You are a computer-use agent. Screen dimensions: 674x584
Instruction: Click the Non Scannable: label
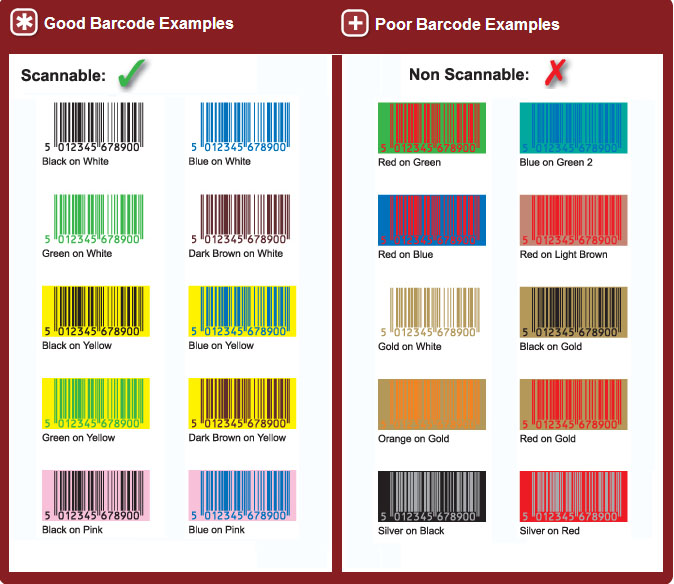469,74
